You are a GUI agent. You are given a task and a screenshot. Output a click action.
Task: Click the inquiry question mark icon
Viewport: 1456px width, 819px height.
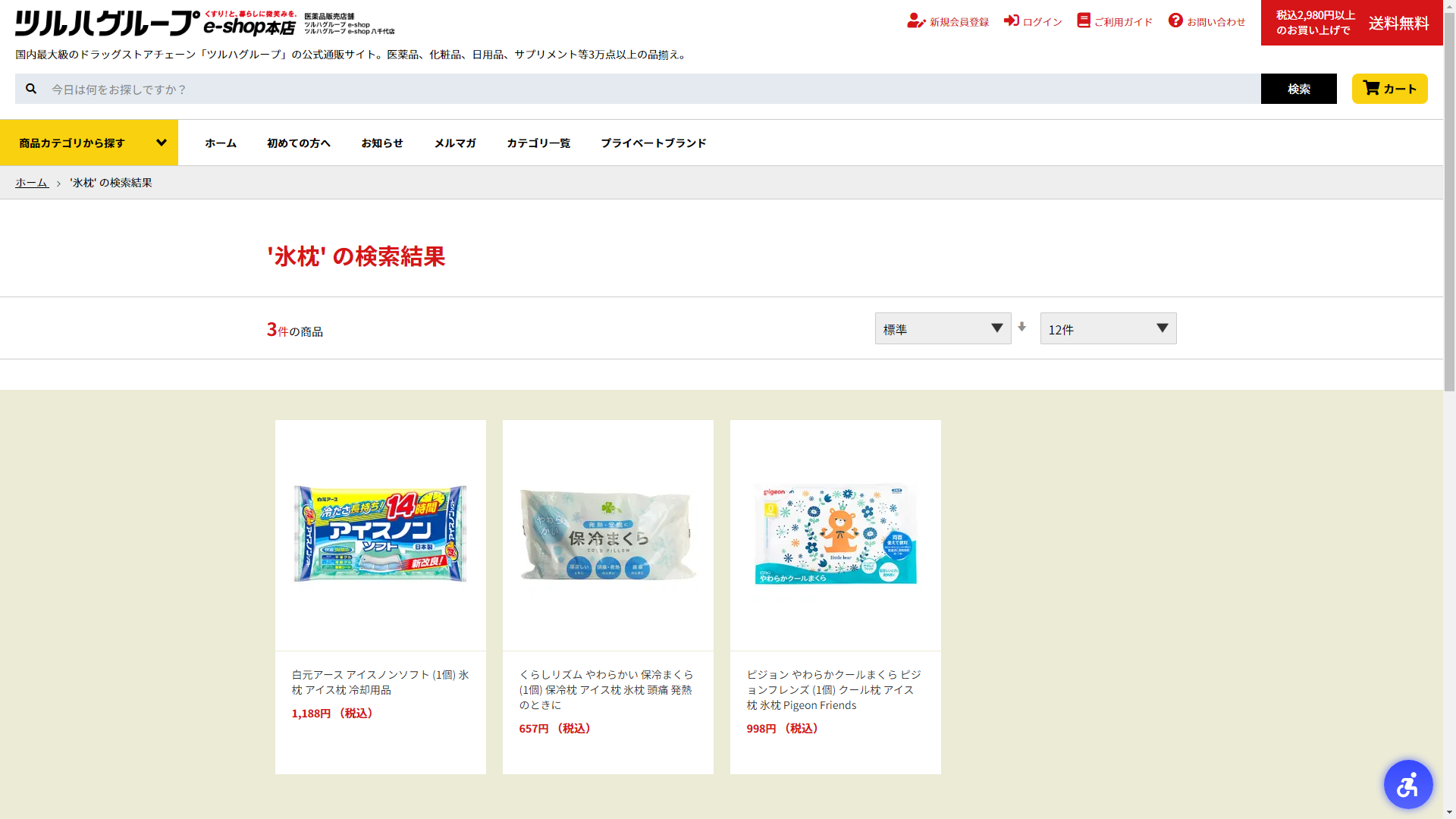tap(1175, 21)
